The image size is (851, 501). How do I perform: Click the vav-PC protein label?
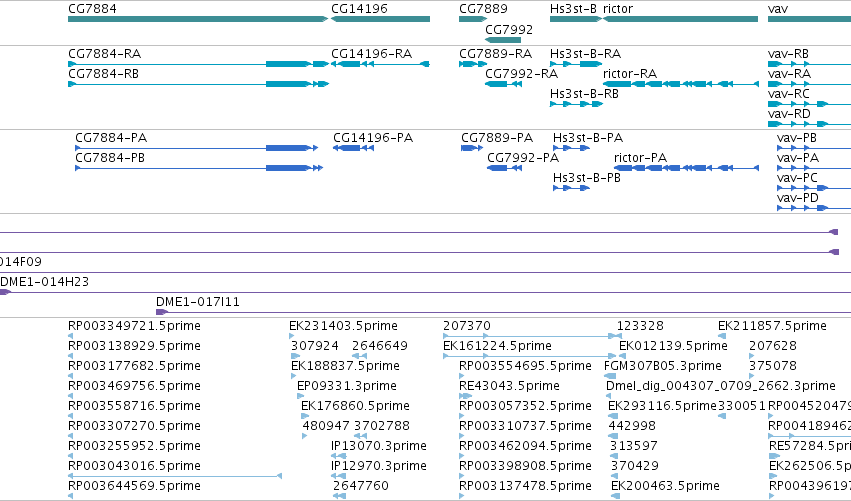tap(798, 178)
